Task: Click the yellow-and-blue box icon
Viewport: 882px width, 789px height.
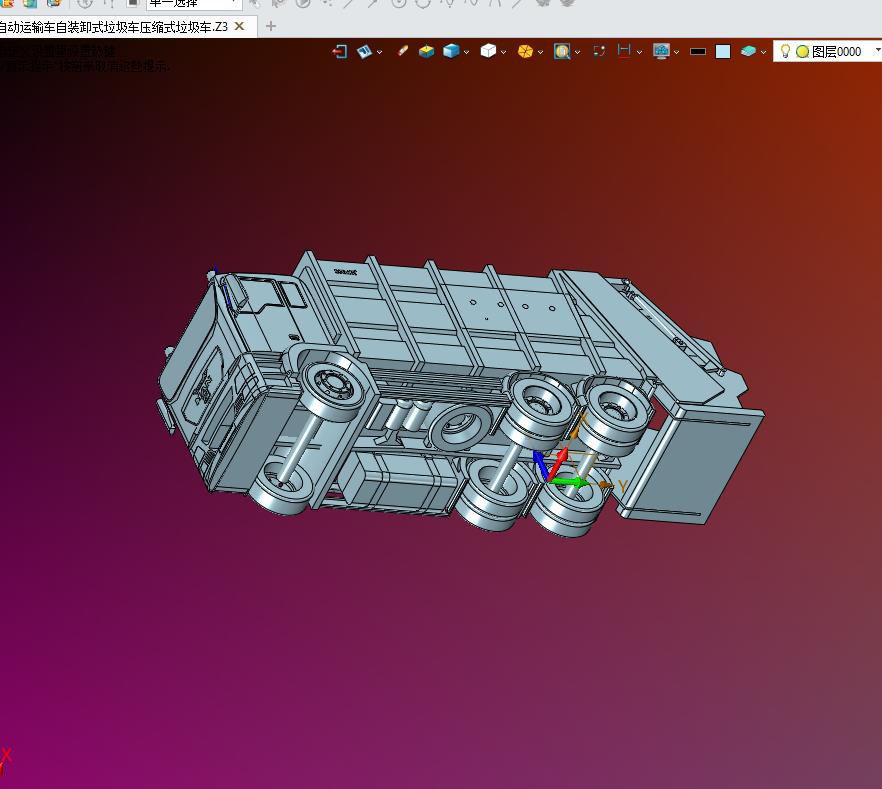Action: tap(426, 51)
